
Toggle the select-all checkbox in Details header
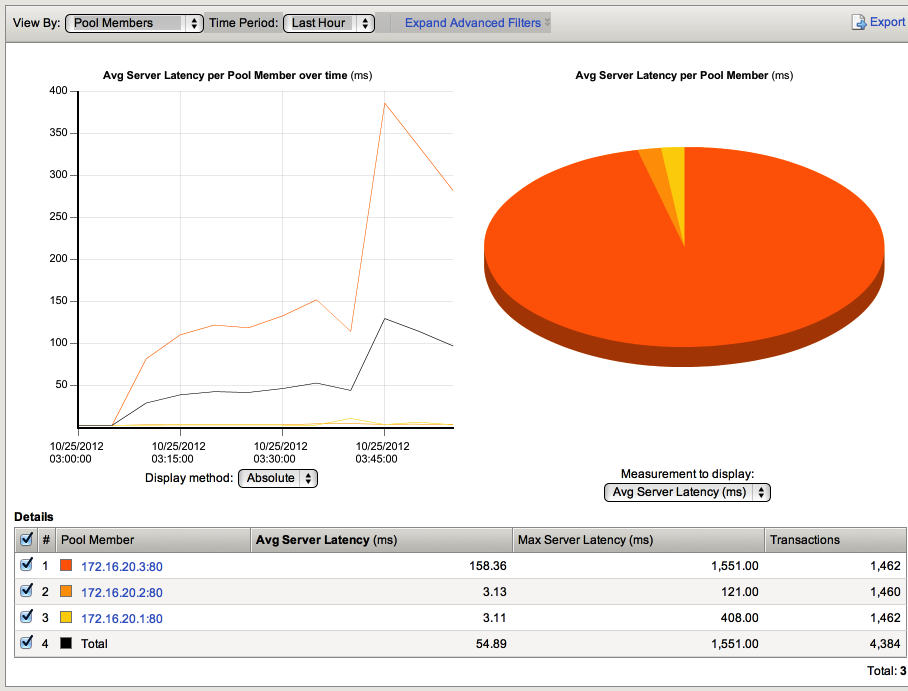pyautogui.click(x=27, y=540)
